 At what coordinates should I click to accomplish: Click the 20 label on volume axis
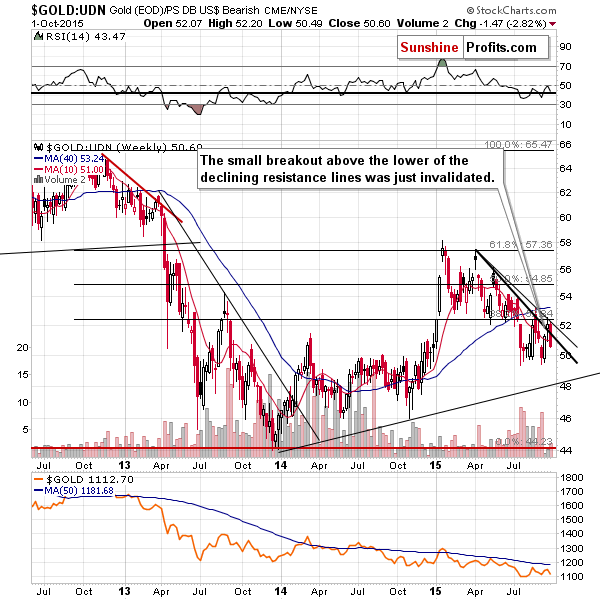point(23,347)
